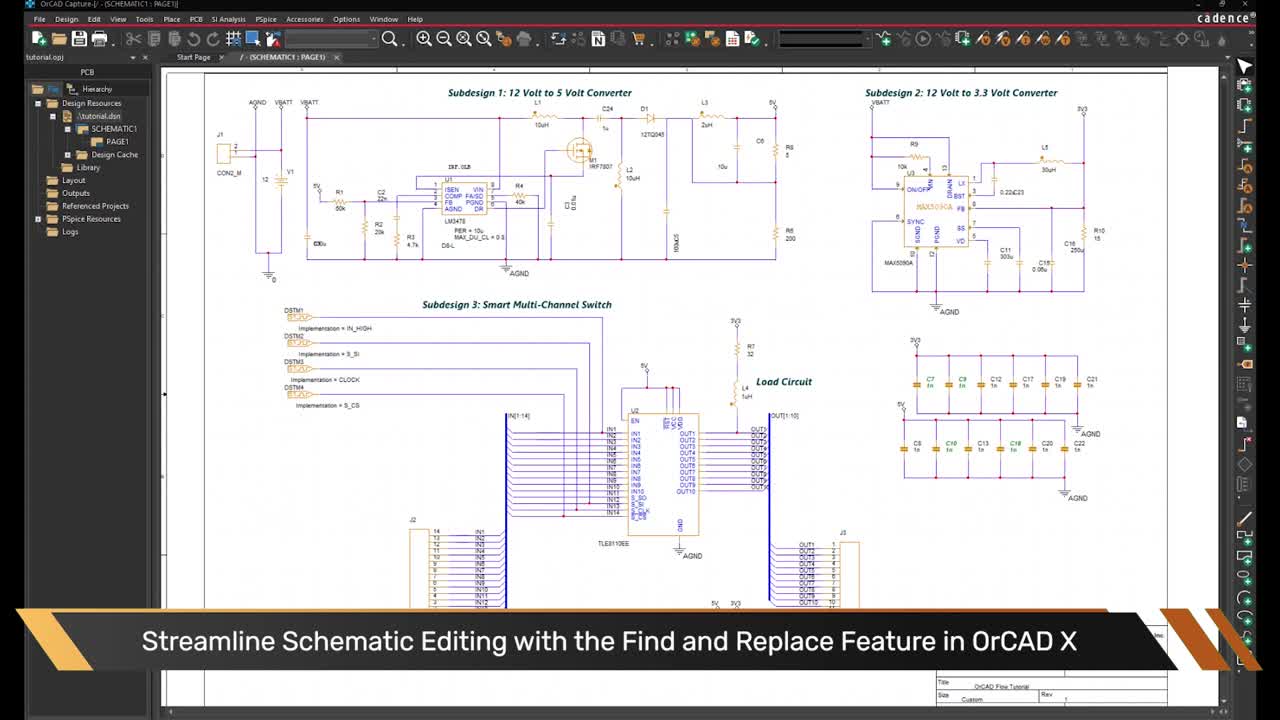This screenshot has width=1280, height=720.
Task: Click the search text input field
Action: [331, 39]
